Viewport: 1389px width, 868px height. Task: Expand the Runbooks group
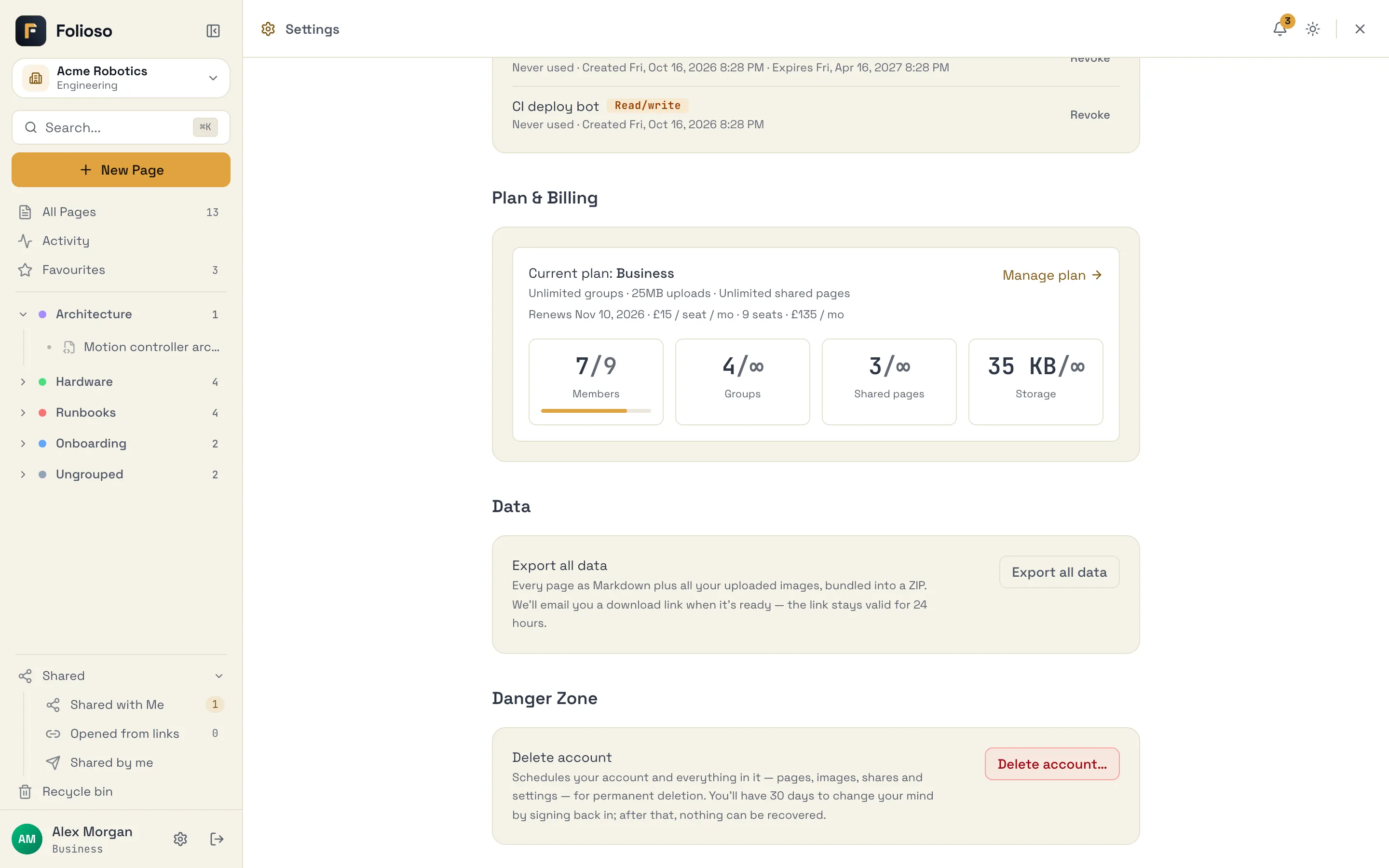23,412
